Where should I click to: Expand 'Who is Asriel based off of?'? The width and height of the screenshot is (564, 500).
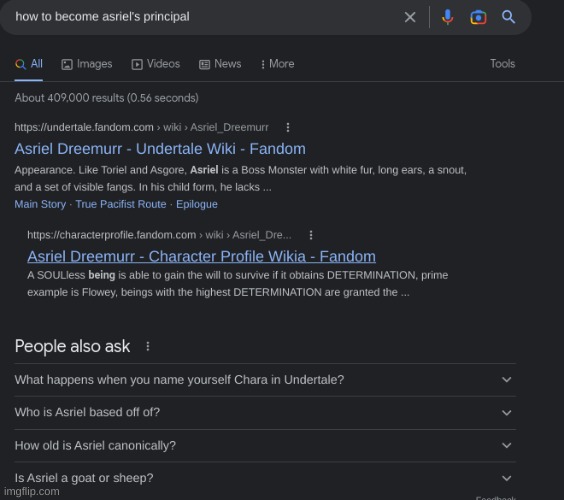(x=265, y=412)
